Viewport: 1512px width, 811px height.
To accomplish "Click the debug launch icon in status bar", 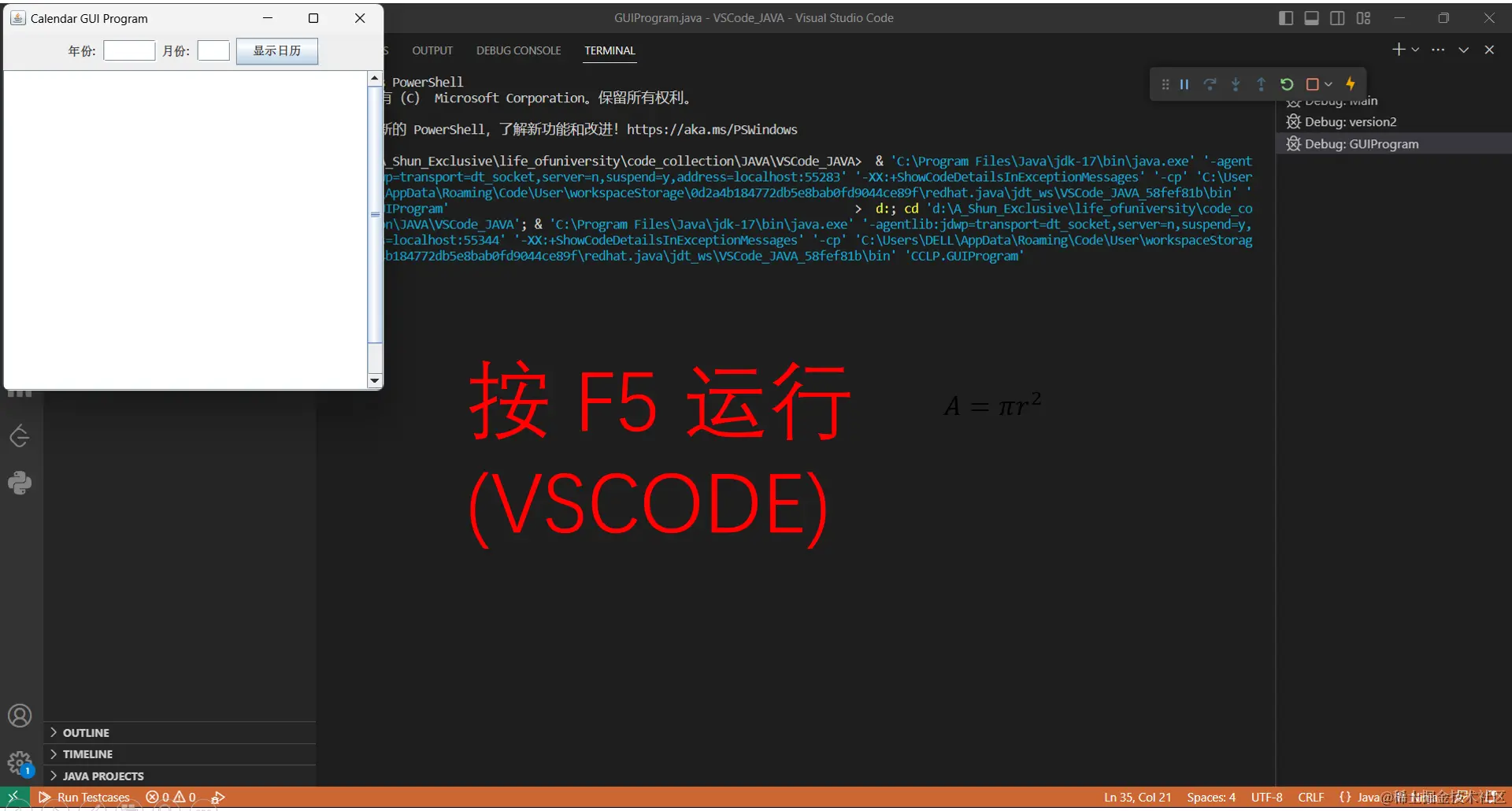I will click(x=219, y=797).
